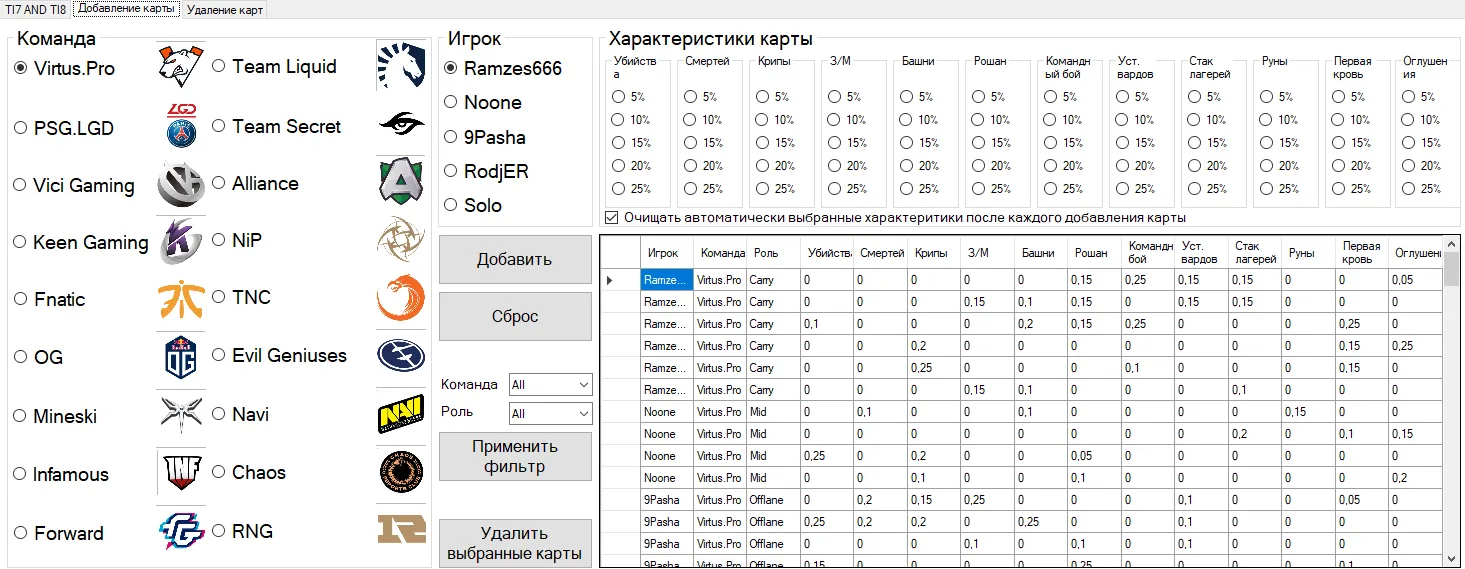Image resolution: width=1465 pixels, height=569 pixels.
Task: Open the Роль filter dropdown
Action: 550,412
